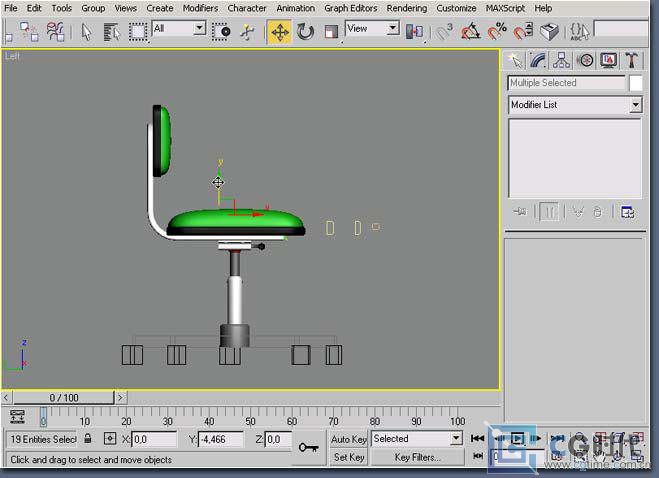The image size is (659, 478).
Task: Open the Select by Name list icon
Action: (x=111, y=32)
